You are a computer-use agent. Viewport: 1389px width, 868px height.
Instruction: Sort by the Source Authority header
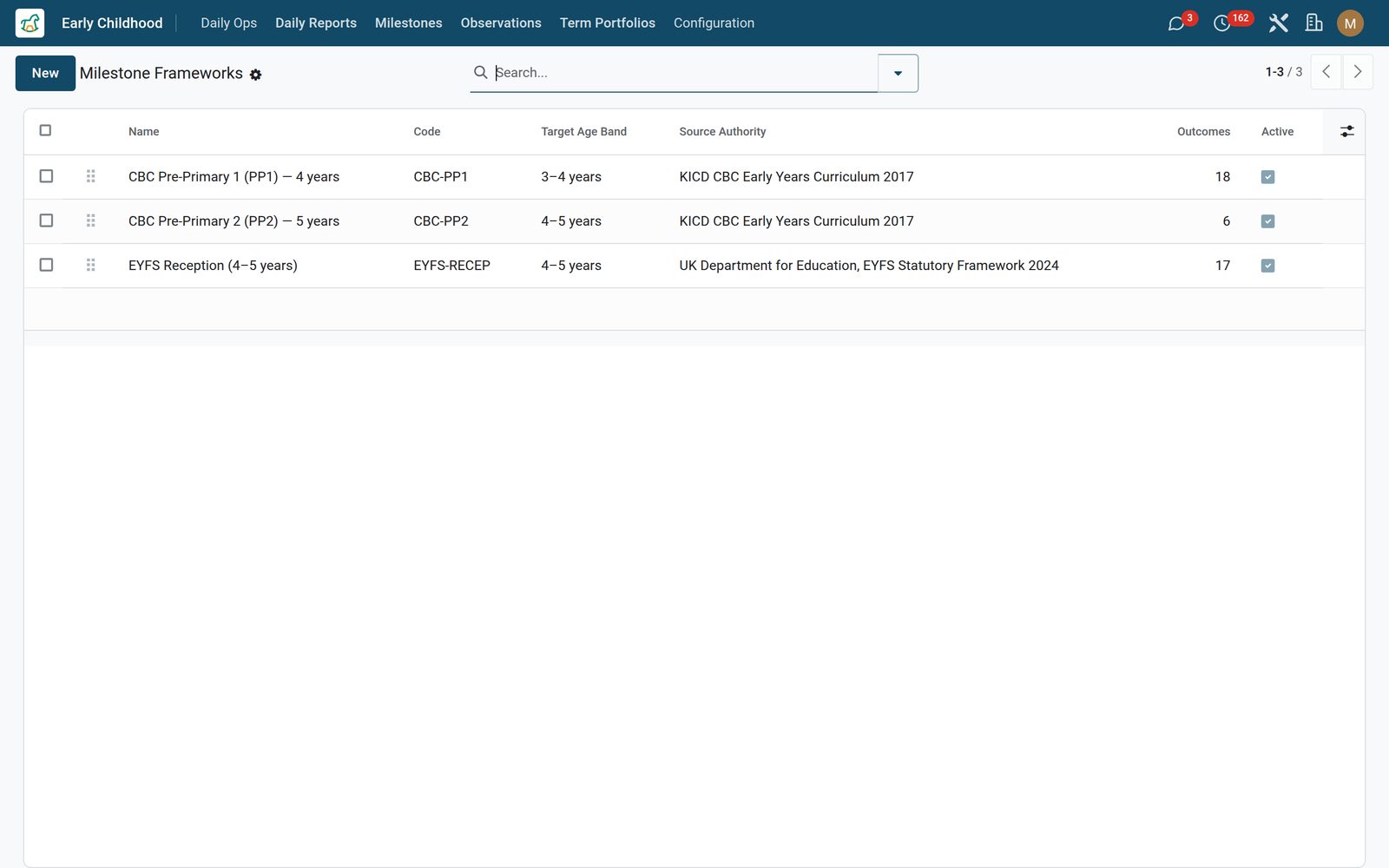pos(722,132)
